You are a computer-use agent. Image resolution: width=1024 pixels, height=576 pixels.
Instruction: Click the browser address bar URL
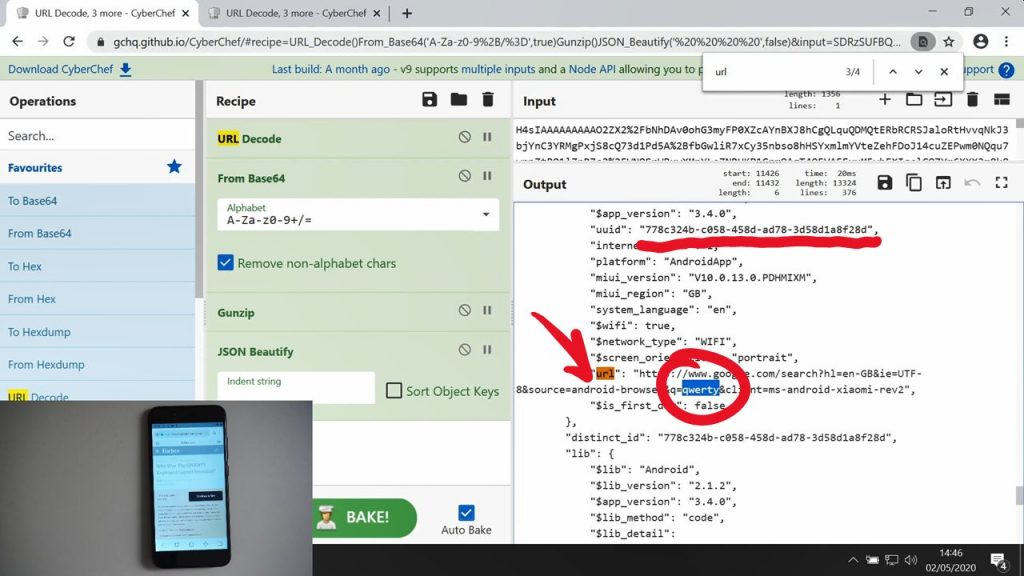click(506, 42)
